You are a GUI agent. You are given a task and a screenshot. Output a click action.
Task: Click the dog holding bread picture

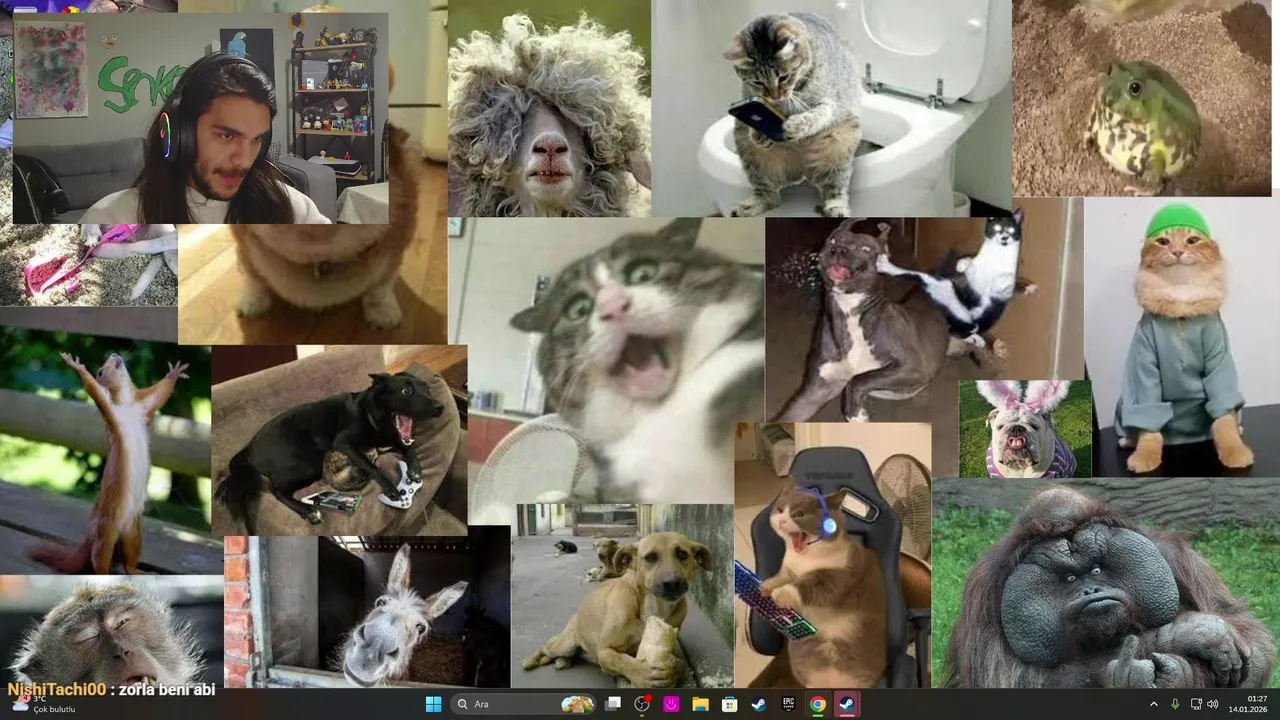tap(622, 596)
